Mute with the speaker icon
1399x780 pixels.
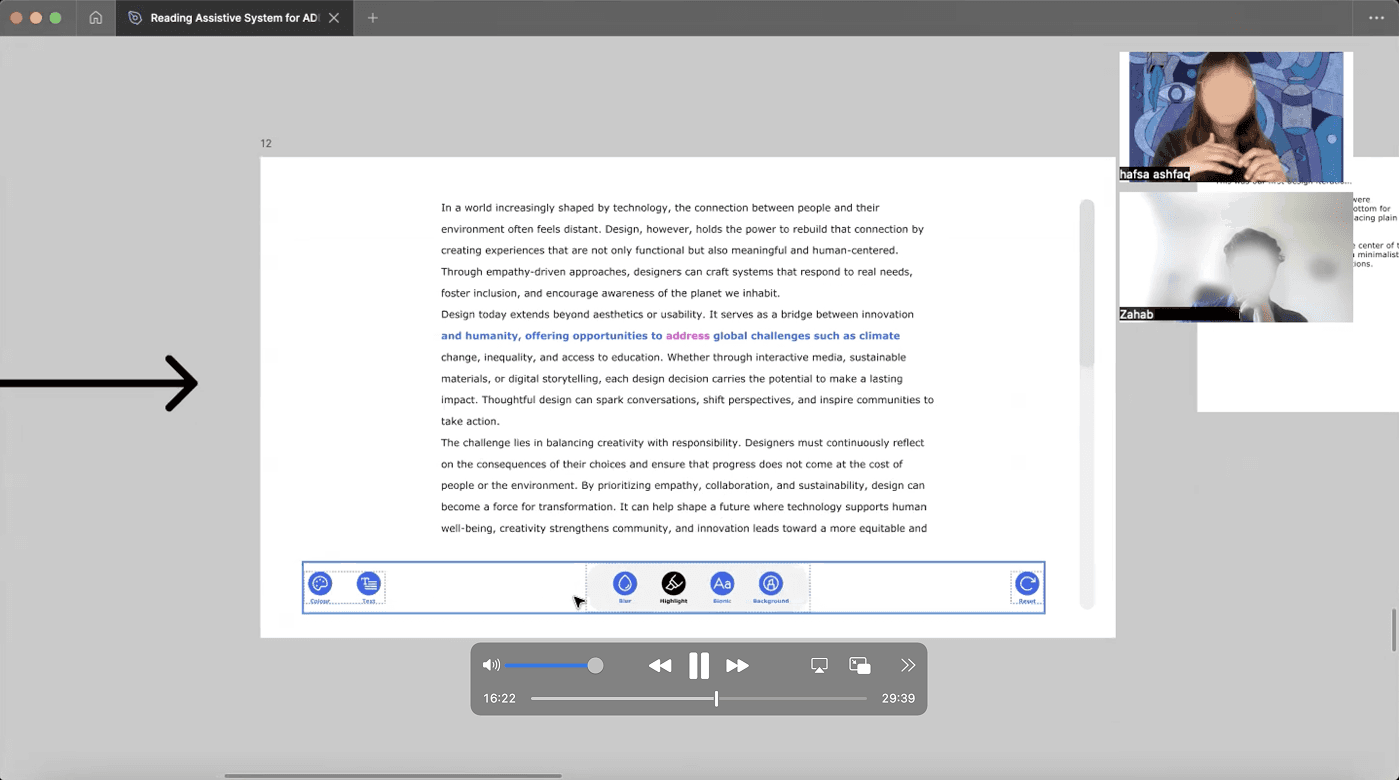[x=491, y=665]
